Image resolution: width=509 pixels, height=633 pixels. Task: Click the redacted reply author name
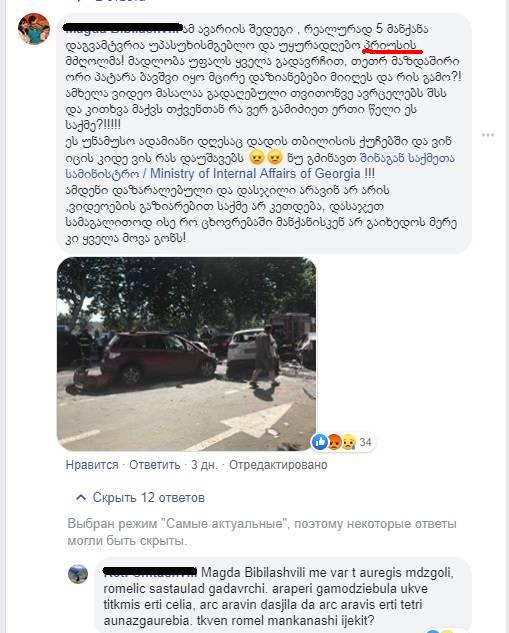point(150,571)
